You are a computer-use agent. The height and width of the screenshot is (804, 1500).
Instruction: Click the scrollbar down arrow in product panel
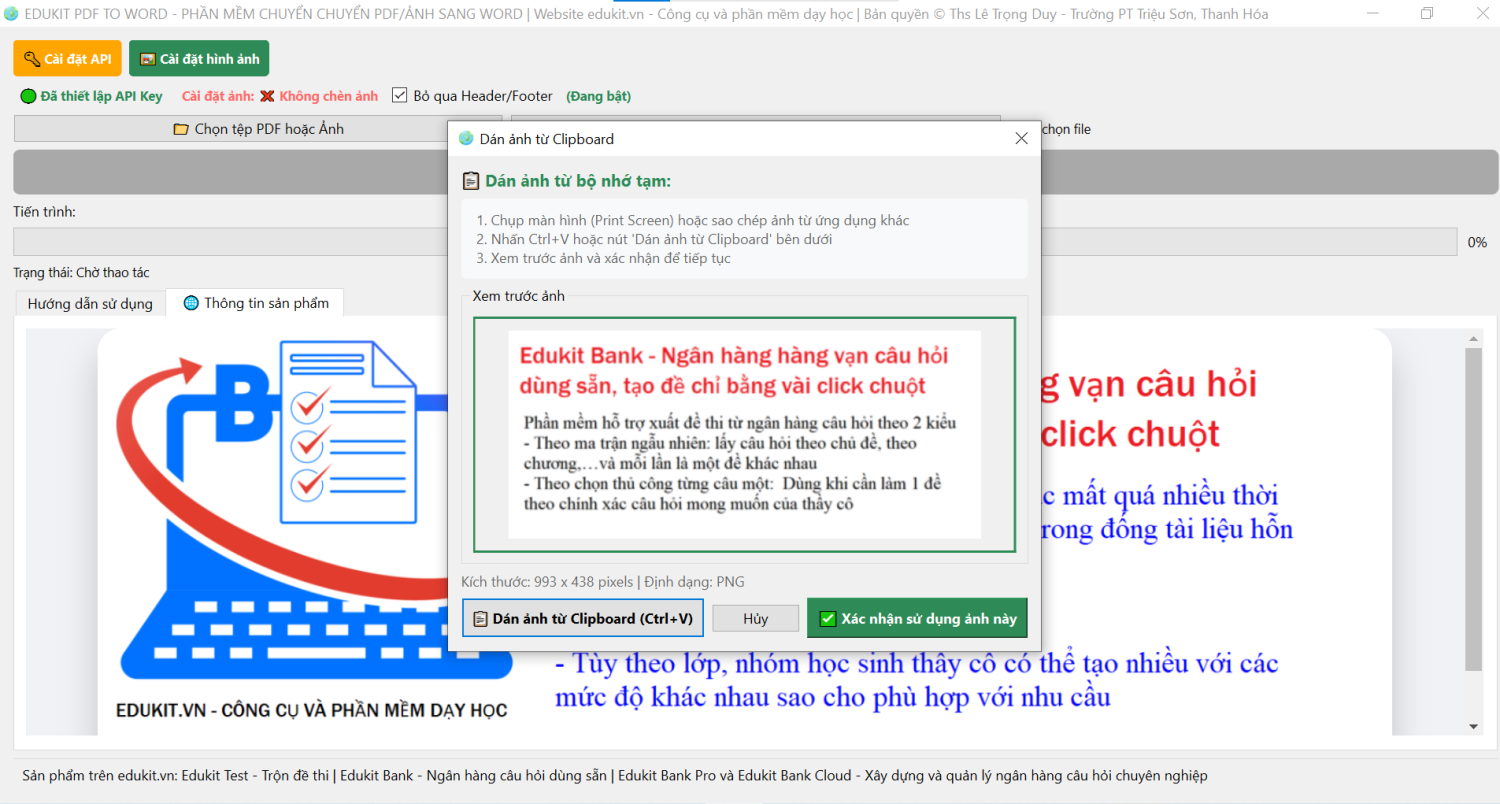click(x=1473, y=726)
